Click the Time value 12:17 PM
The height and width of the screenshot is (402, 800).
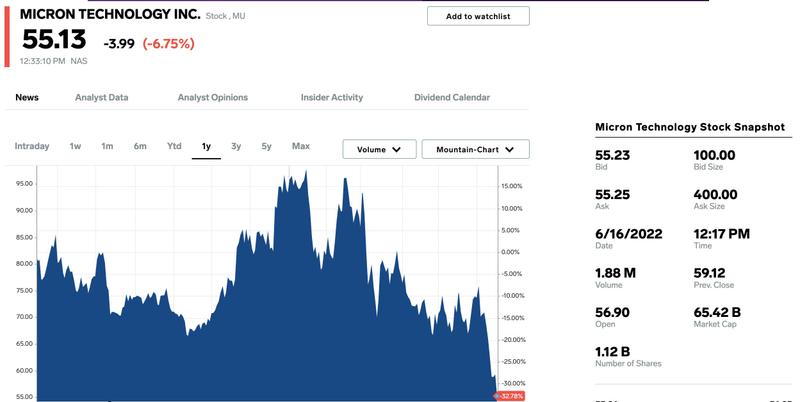tap(721, 234)
